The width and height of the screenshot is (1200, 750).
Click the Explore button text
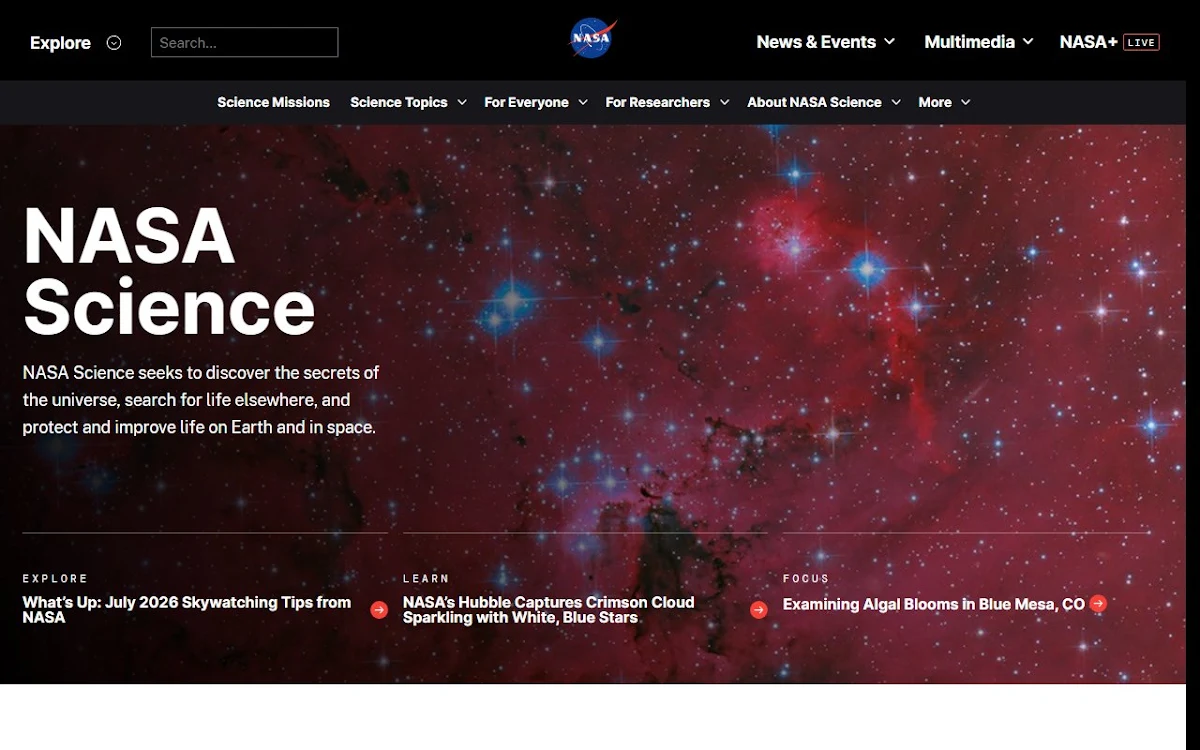[60, 43]
